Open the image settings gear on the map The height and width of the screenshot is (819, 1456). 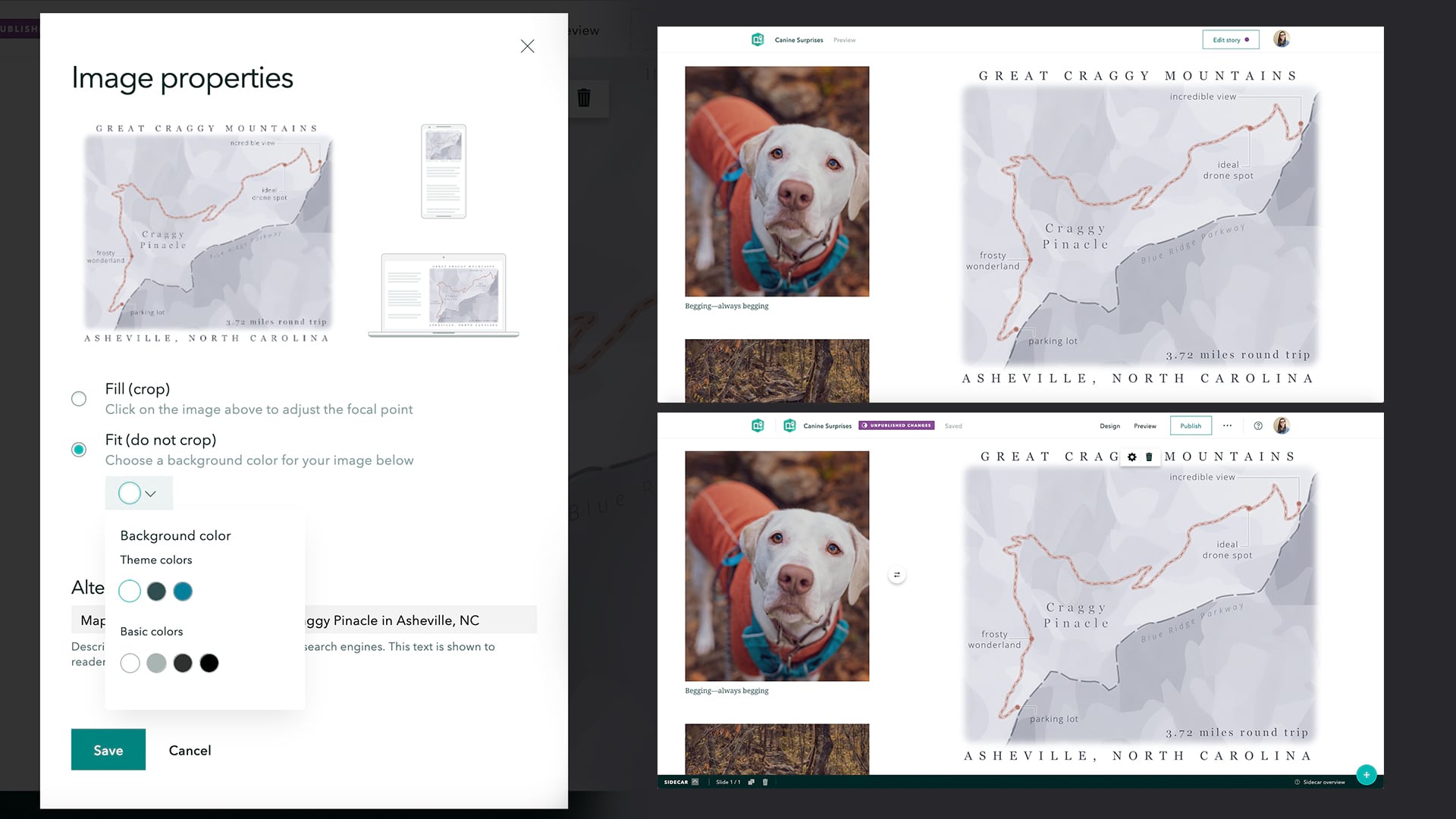coord(1131,457)
